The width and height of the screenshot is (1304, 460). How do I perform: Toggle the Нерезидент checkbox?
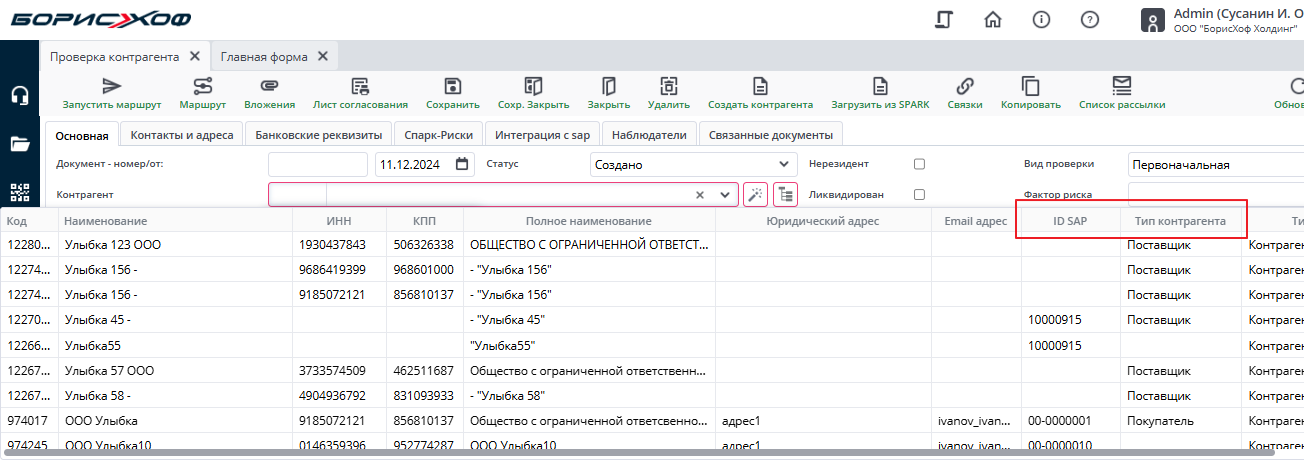919,164
